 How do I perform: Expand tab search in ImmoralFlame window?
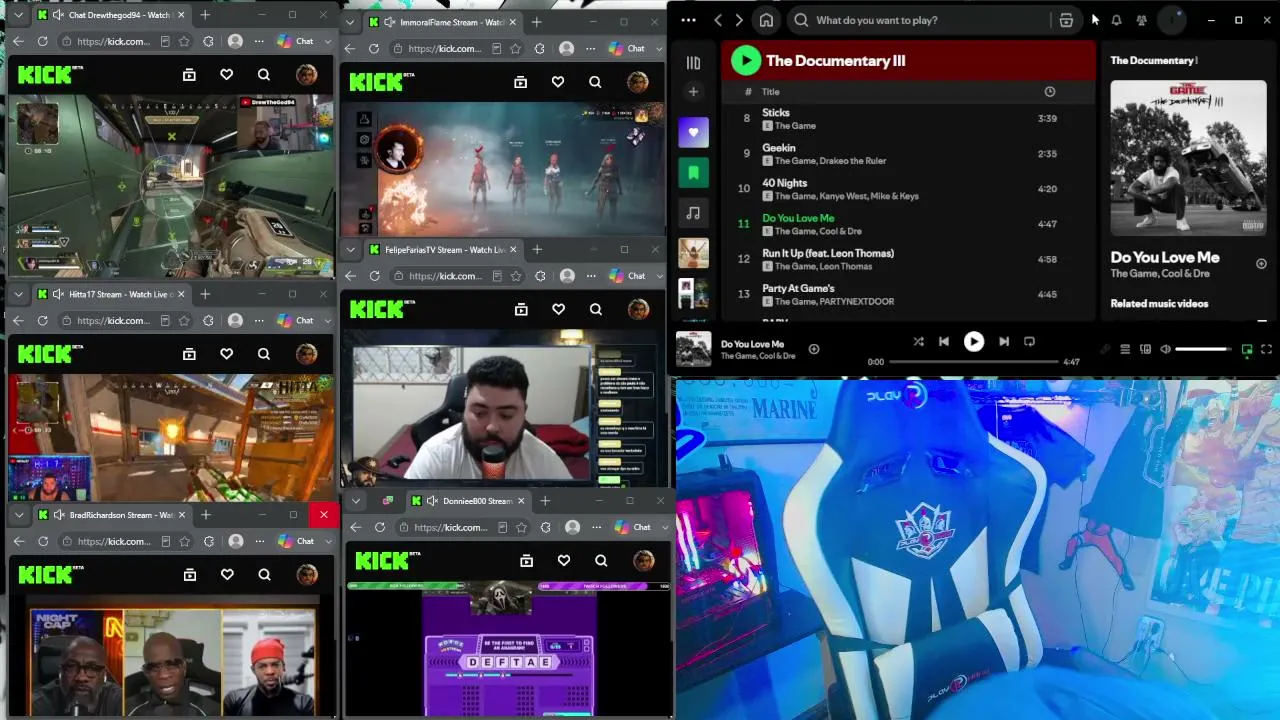tap(350, 22)
